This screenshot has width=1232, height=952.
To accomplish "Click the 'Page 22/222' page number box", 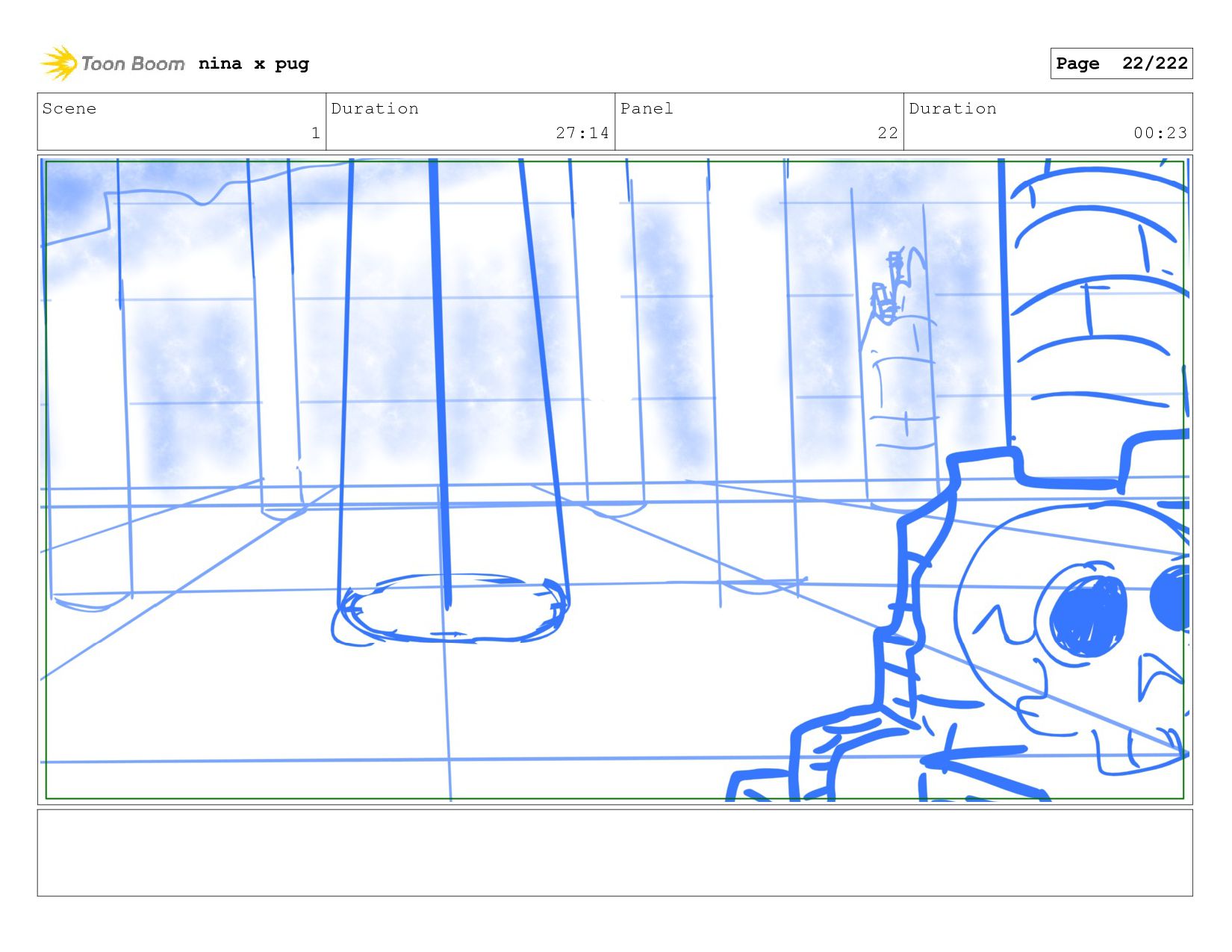I will pyautogui.click(x=1121, y=63).
